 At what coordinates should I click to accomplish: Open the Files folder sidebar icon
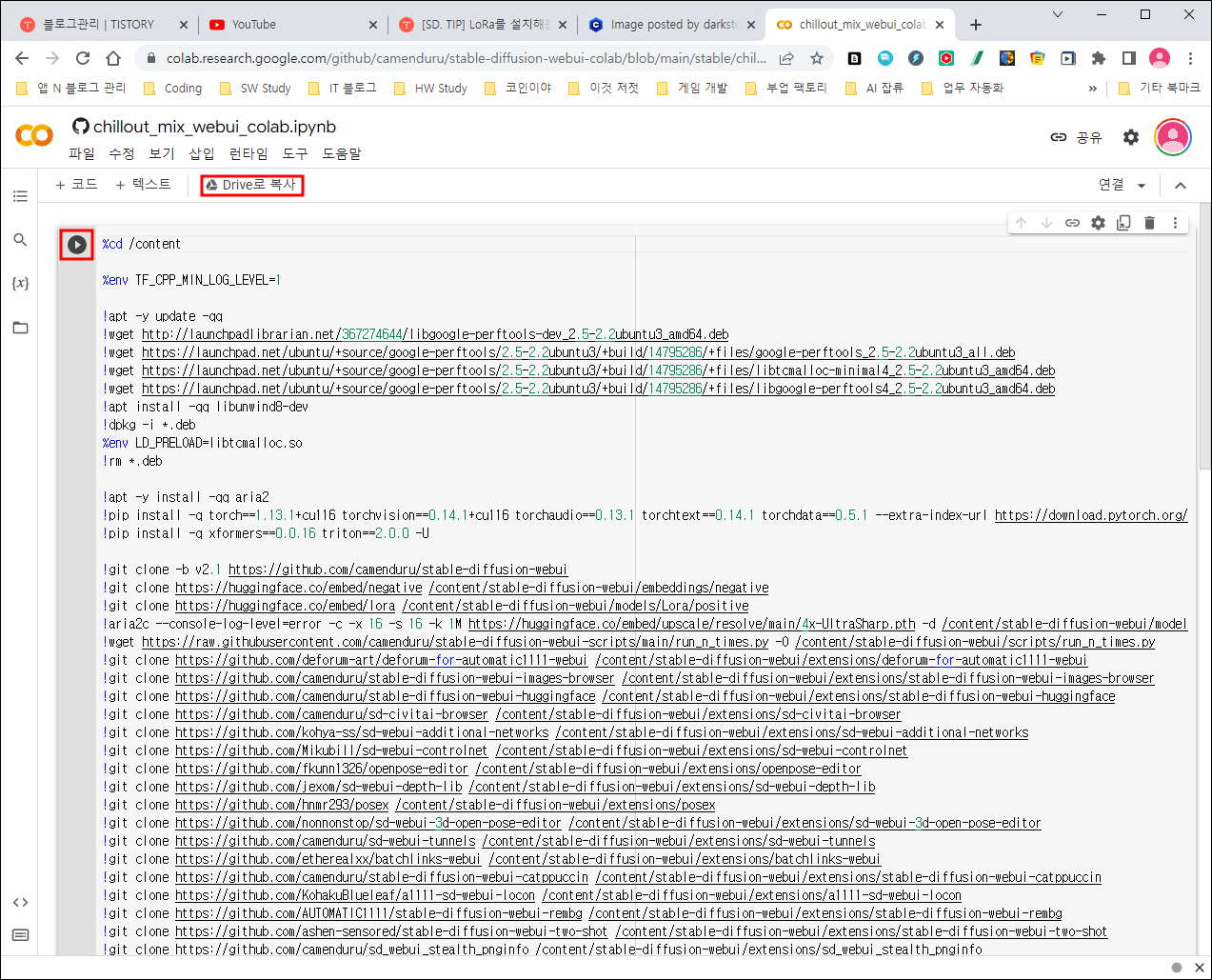coord(20,328)
